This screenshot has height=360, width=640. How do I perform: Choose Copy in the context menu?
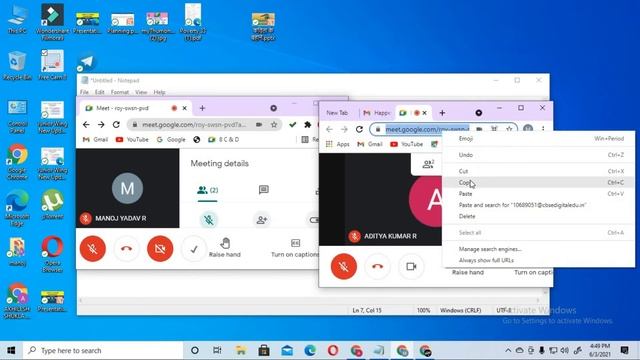coord(538,182)
